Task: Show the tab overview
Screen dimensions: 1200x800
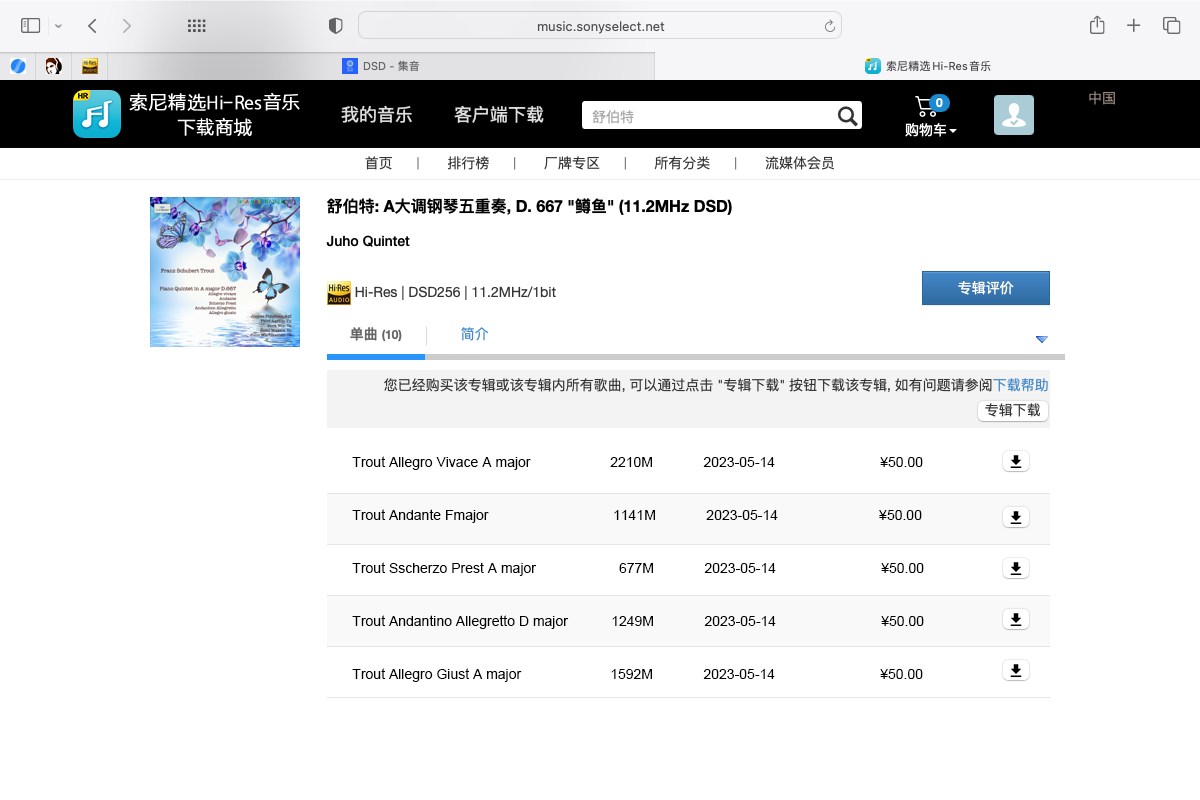Action: click(1171, 26)
